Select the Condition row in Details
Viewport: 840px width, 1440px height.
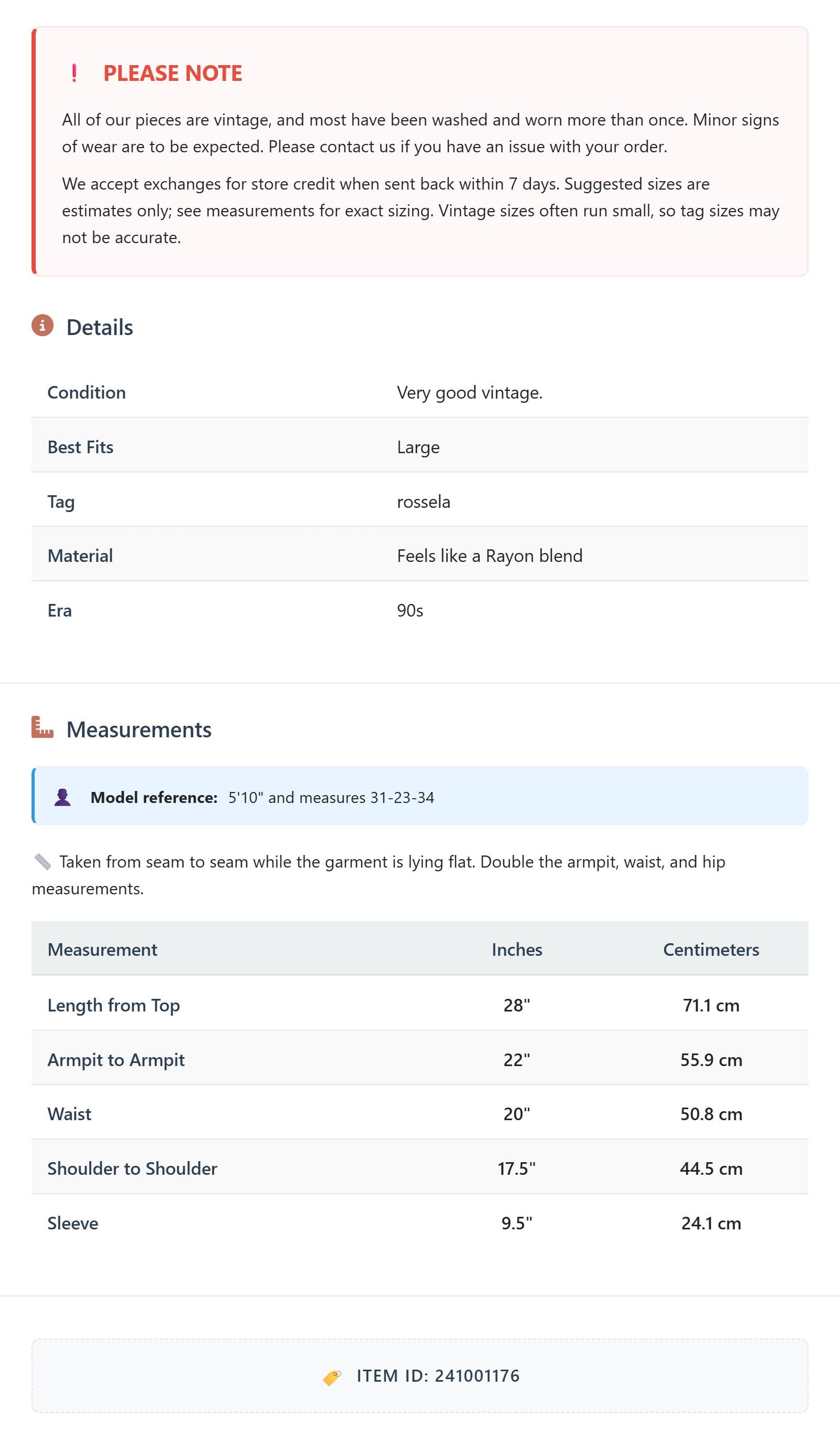(419, 392)
